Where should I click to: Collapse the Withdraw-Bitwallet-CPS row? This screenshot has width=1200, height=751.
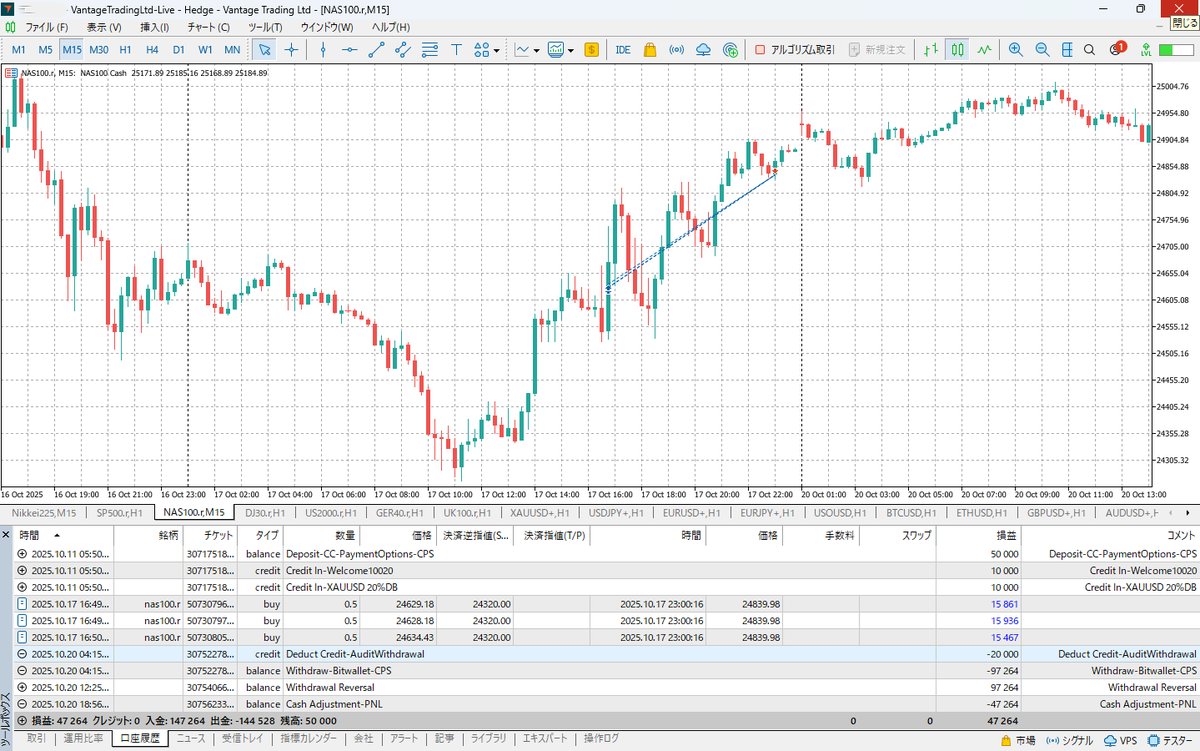23,670
